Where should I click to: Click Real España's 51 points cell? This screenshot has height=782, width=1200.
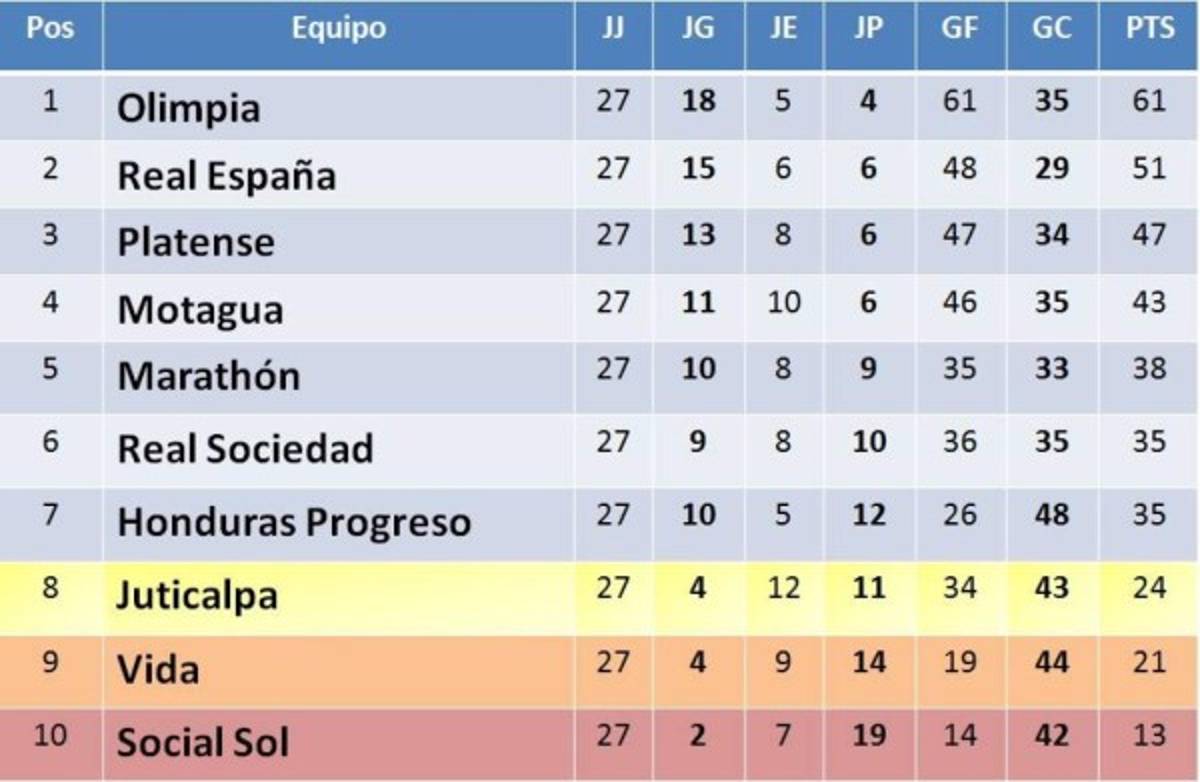coord(1149,168)
